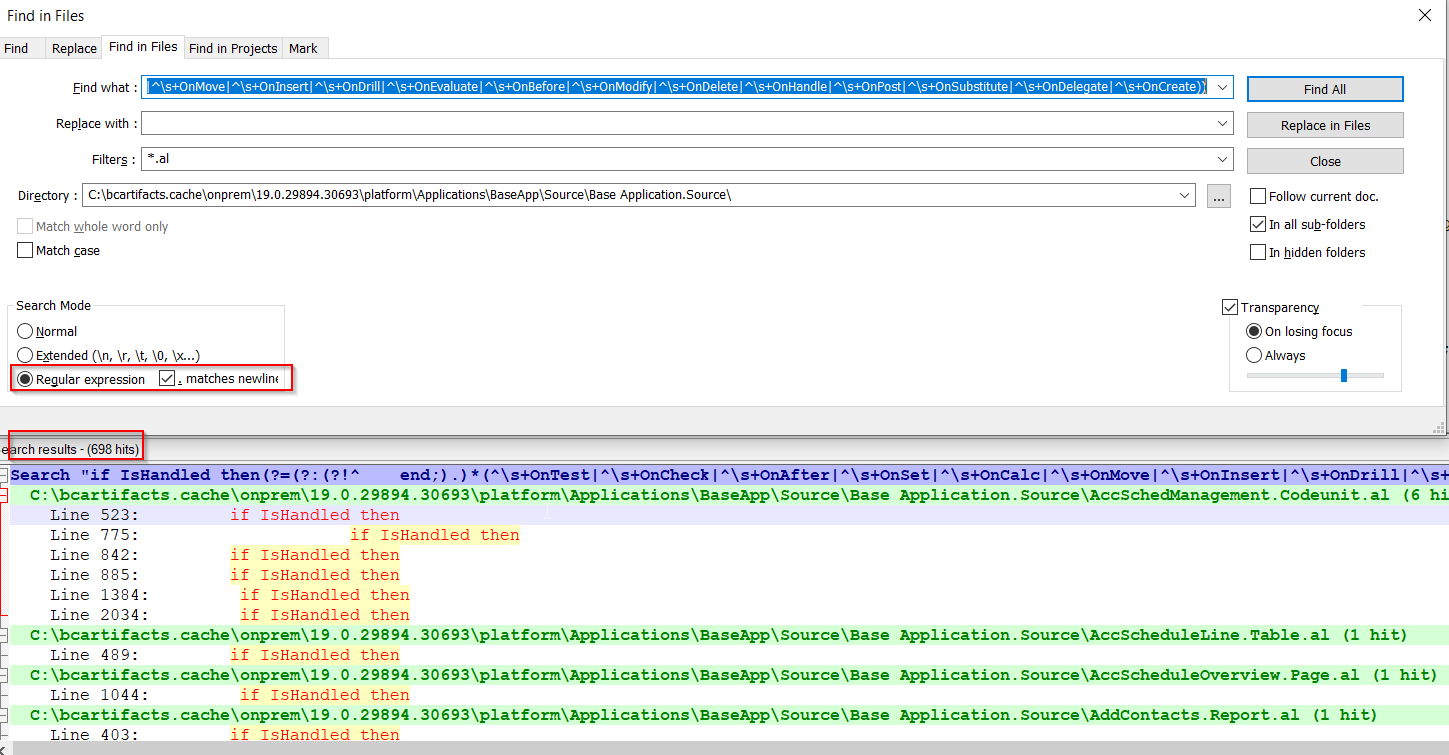
Task: Expand the Directory path dropdown
Action: tap(1184, 195)
